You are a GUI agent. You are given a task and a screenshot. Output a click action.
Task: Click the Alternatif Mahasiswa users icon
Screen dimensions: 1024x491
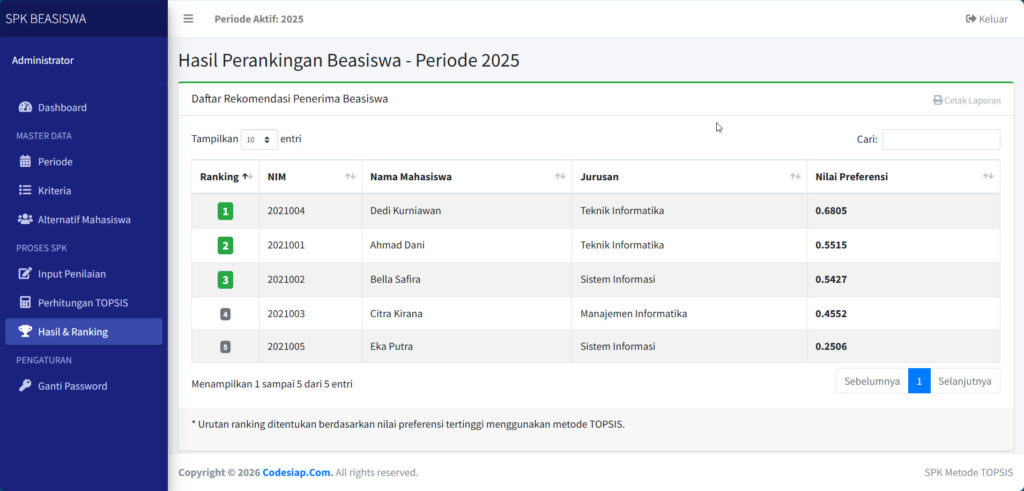click(25, 220)
